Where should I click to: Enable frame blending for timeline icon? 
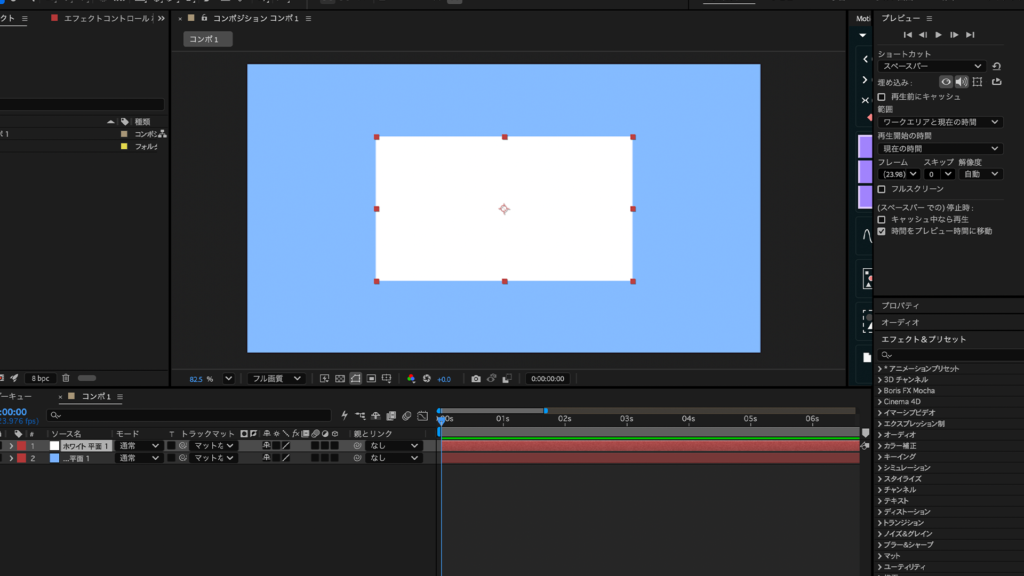tap(391, 415)
